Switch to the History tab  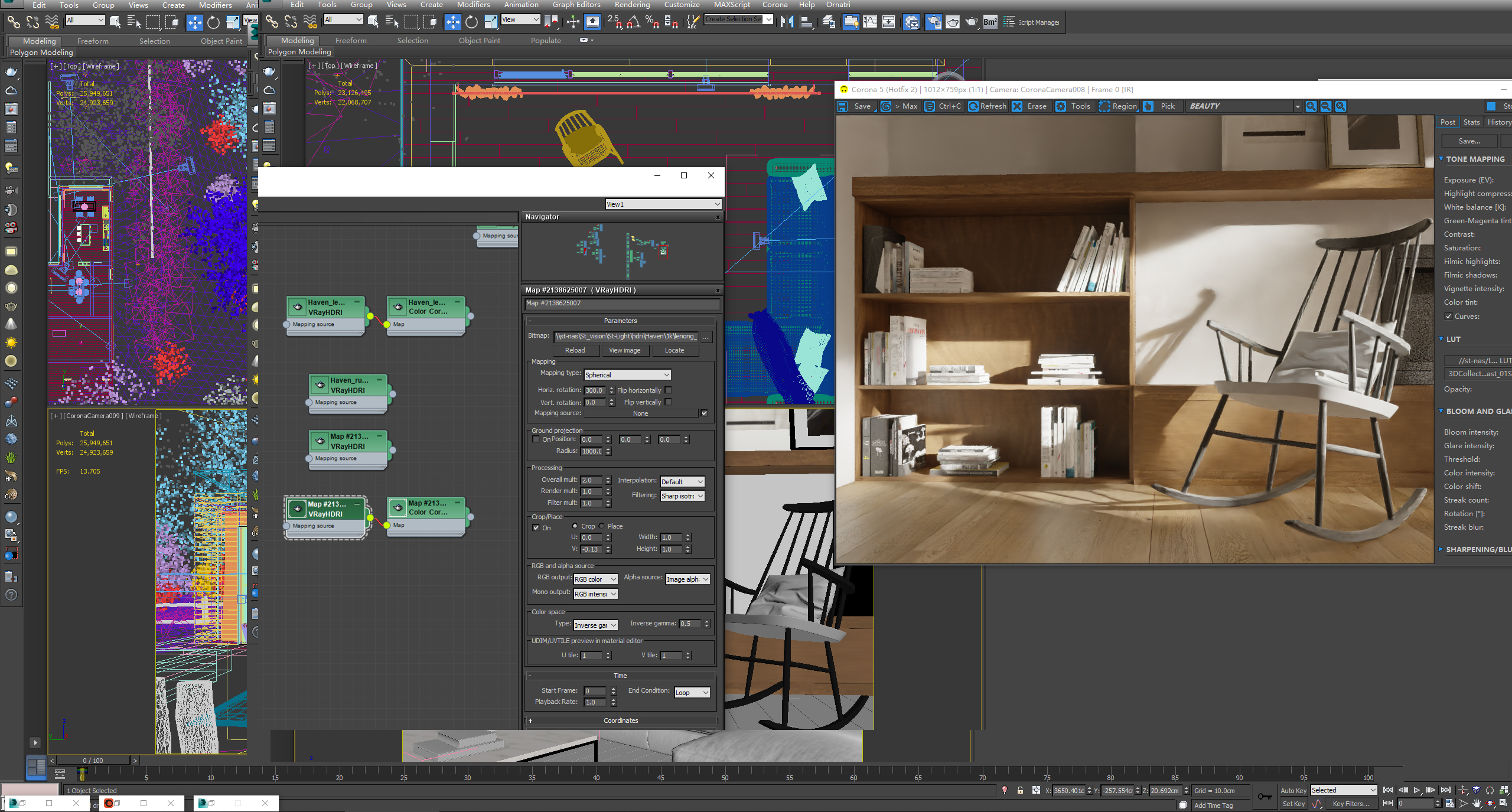[1499, 122]
